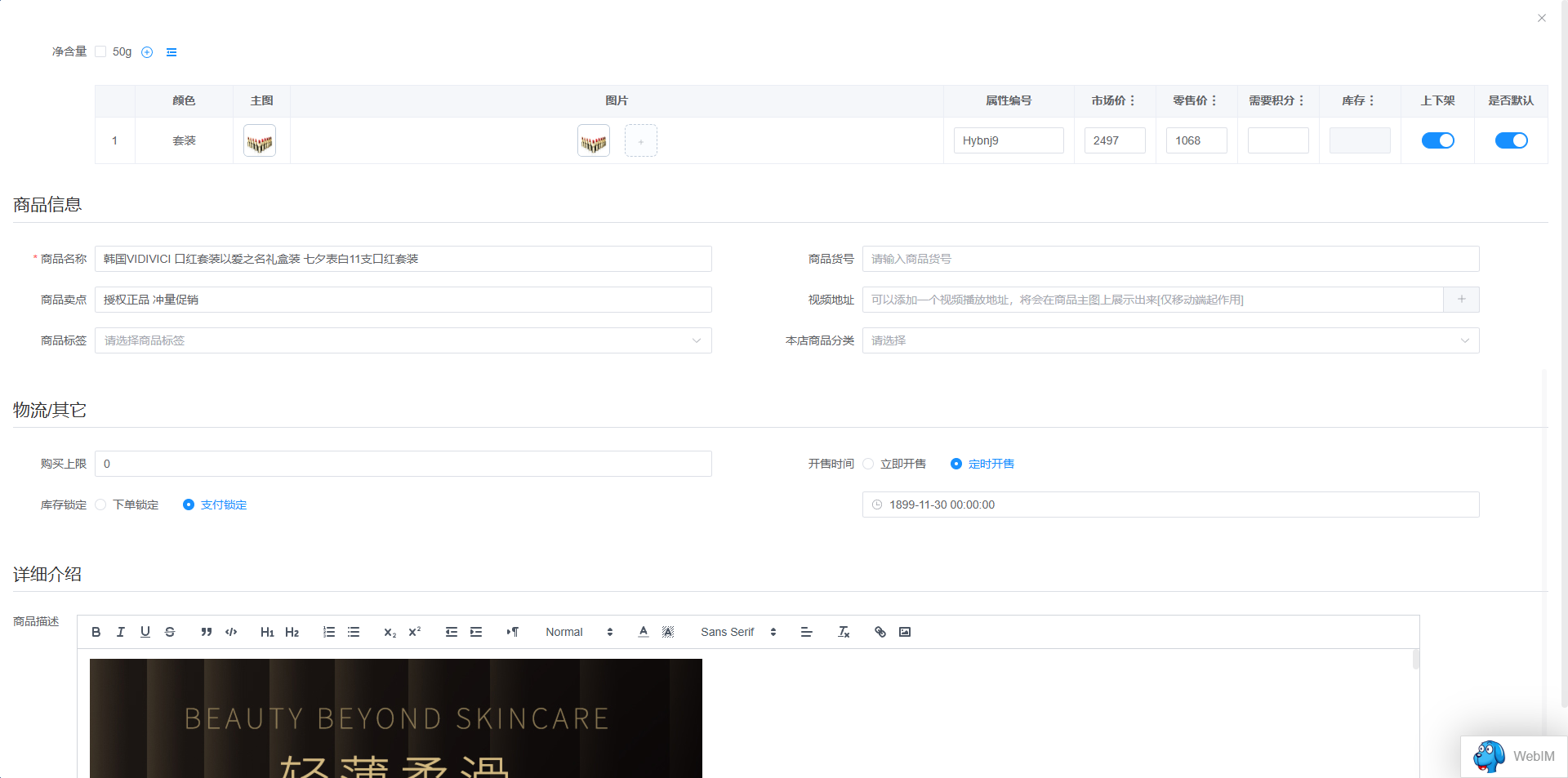Click the insert link icon
This screenshot has width=1568, height=778.
[880, 632]
